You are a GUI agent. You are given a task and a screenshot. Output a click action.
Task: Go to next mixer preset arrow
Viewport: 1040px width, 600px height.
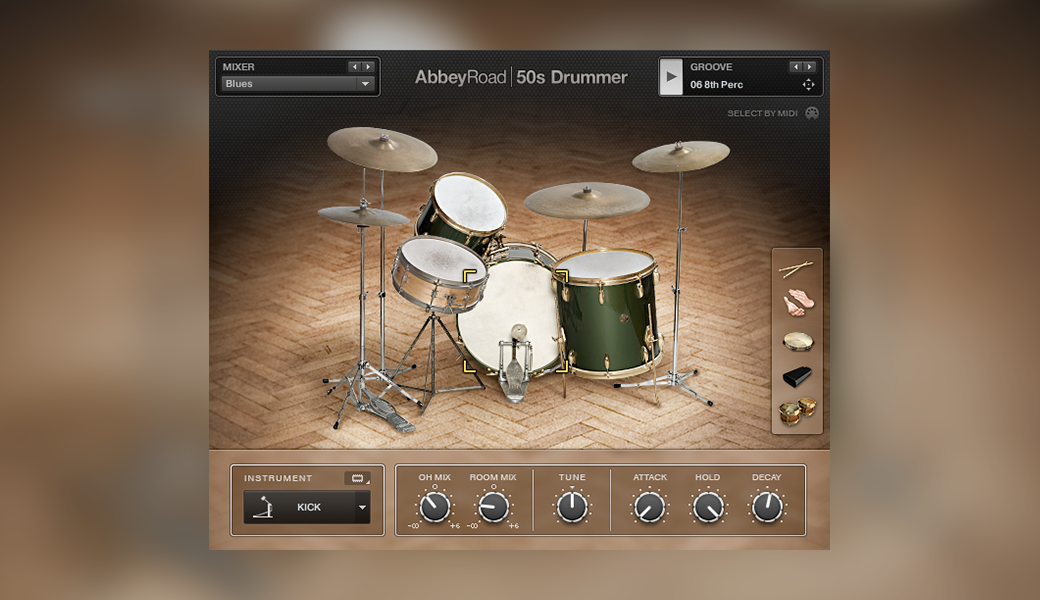pos(368,67)
